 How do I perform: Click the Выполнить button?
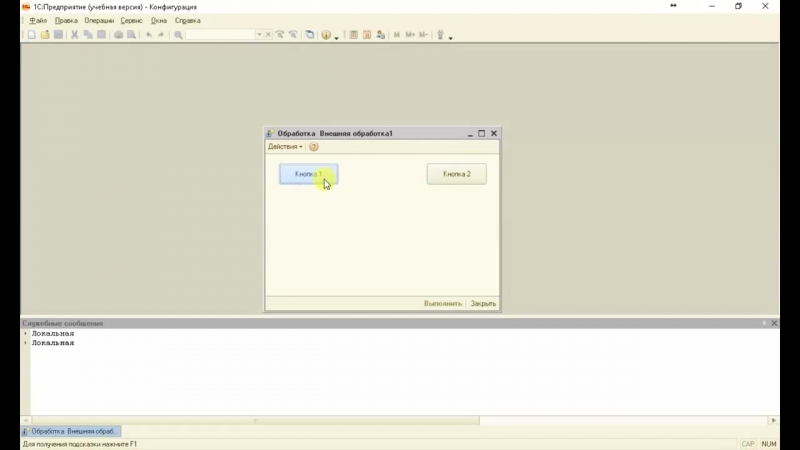(442, 303)
